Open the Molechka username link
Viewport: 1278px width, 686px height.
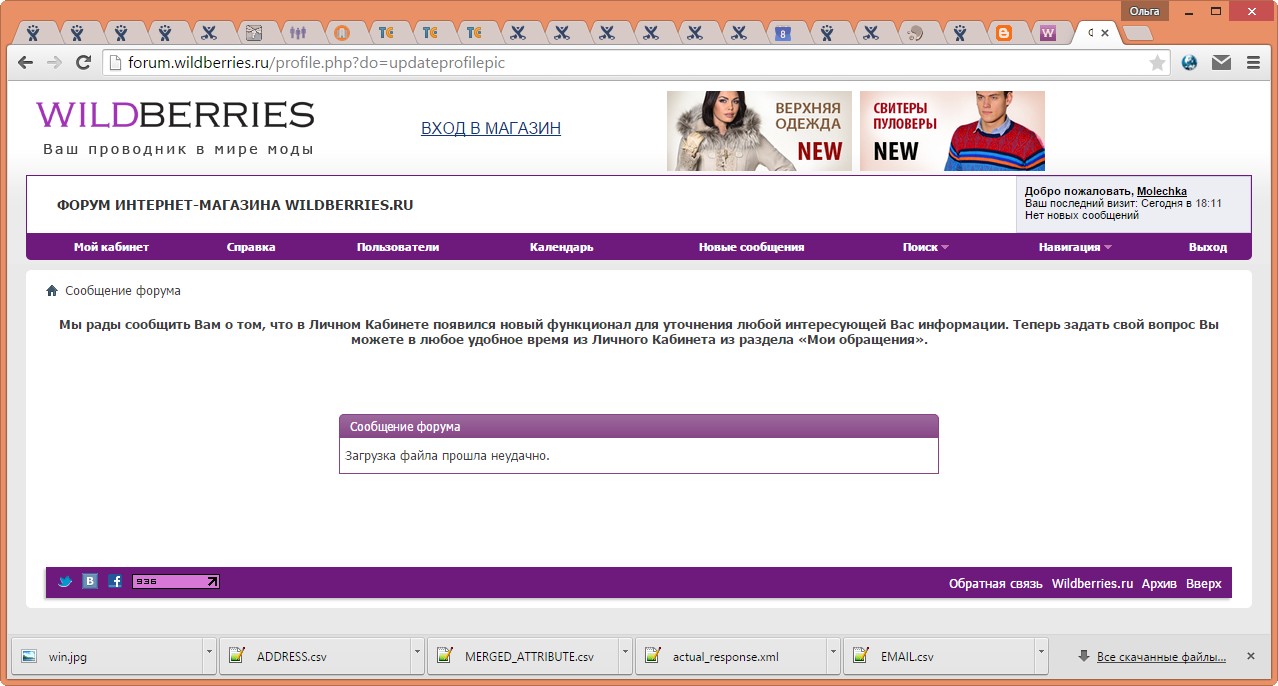coord(1162,191)
